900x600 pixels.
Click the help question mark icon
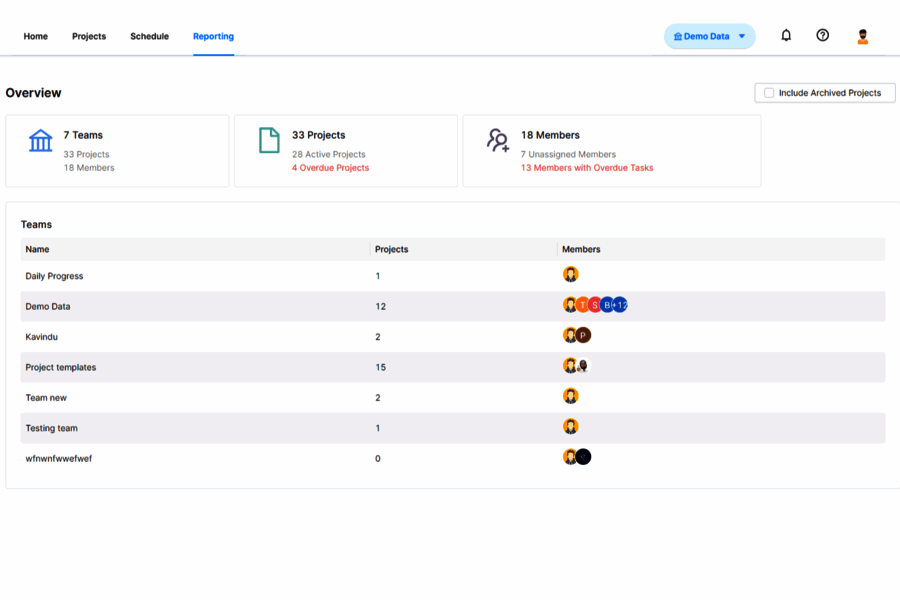click(x=823, y=36)
